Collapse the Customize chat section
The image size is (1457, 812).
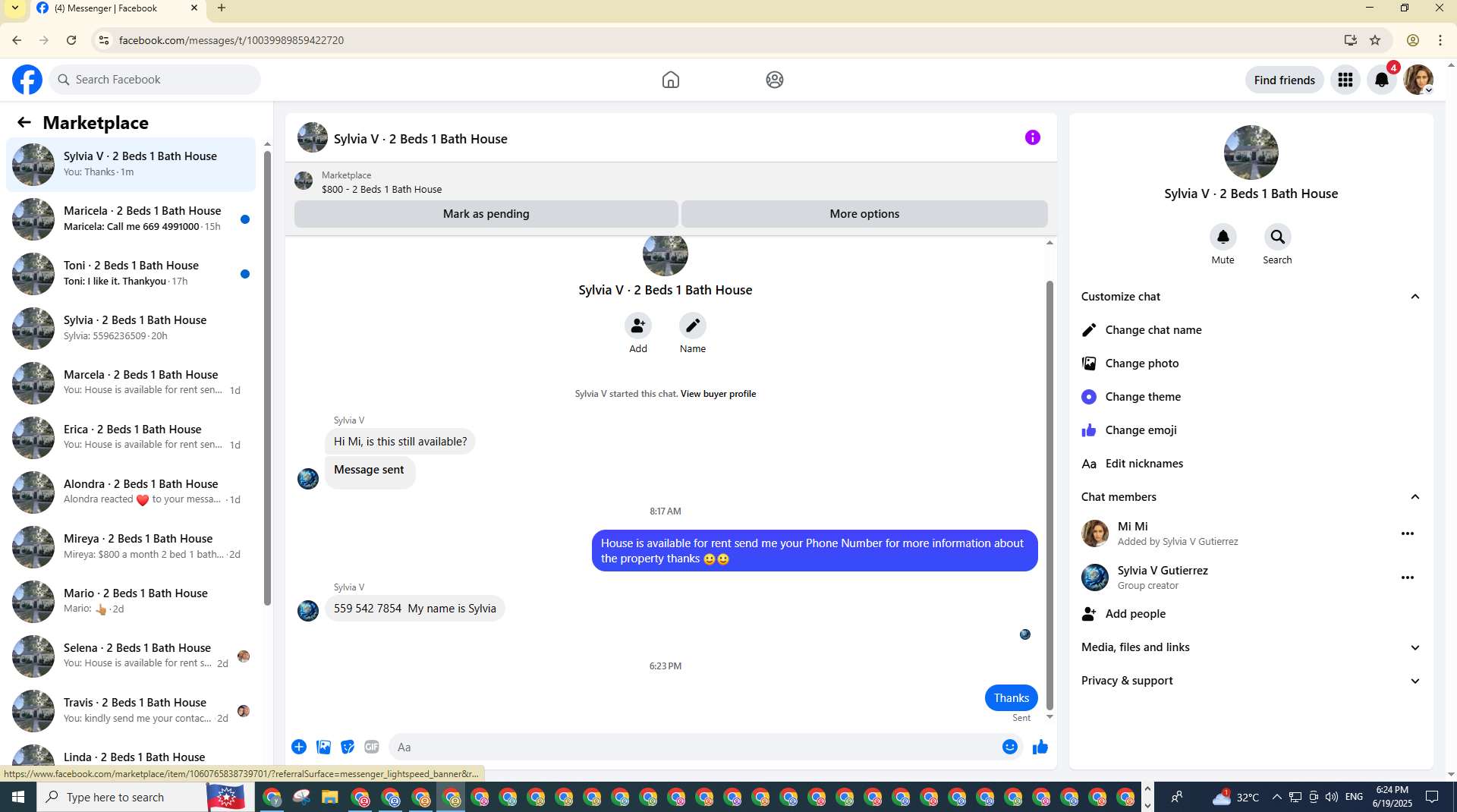tap(1415, 297)
